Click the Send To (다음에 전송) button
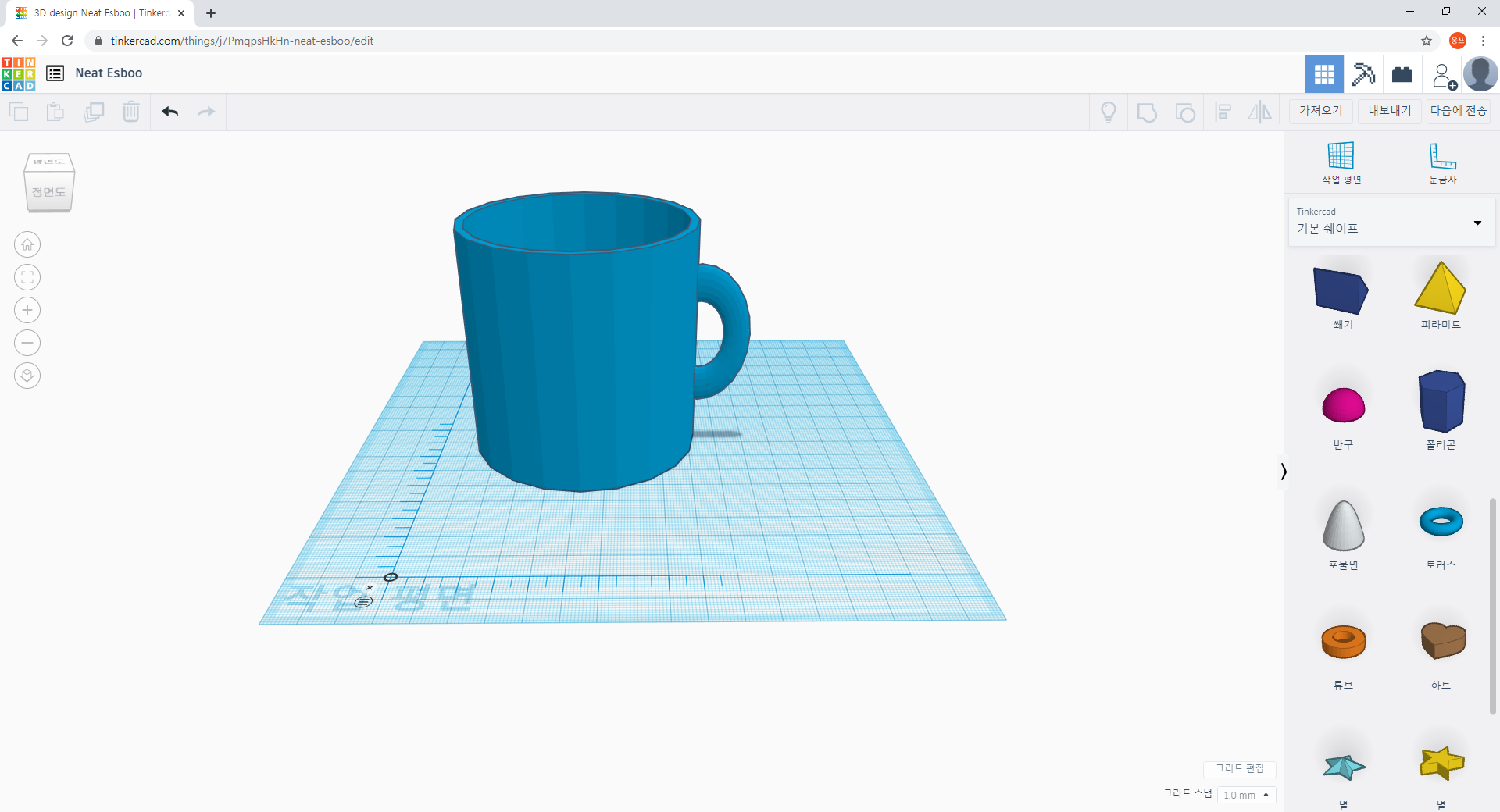Image resolution: width=1500 pixels, height=812 pixels. pos(1459,111)
